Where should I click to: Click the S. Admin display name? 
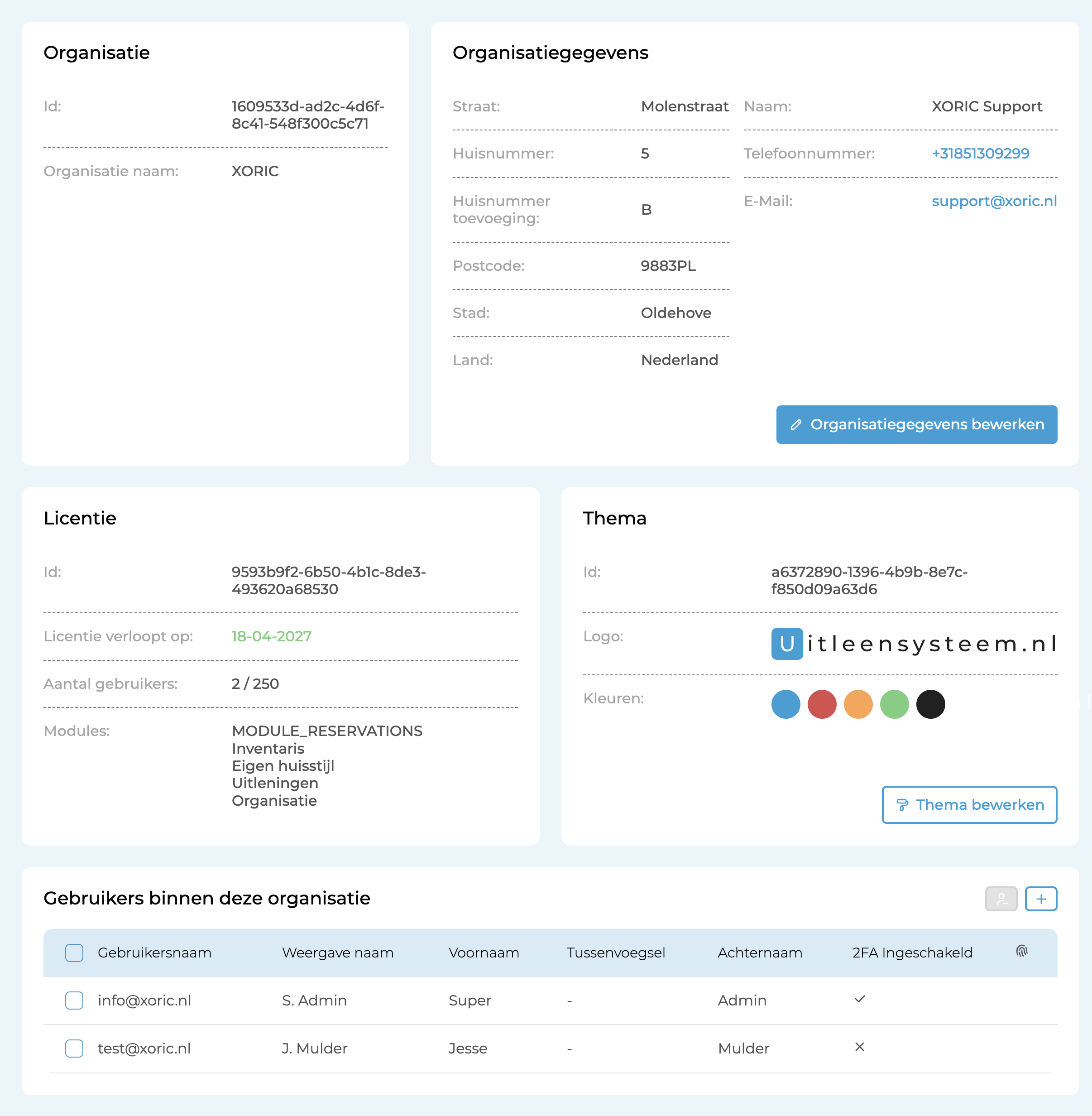tap(314, 1000)
